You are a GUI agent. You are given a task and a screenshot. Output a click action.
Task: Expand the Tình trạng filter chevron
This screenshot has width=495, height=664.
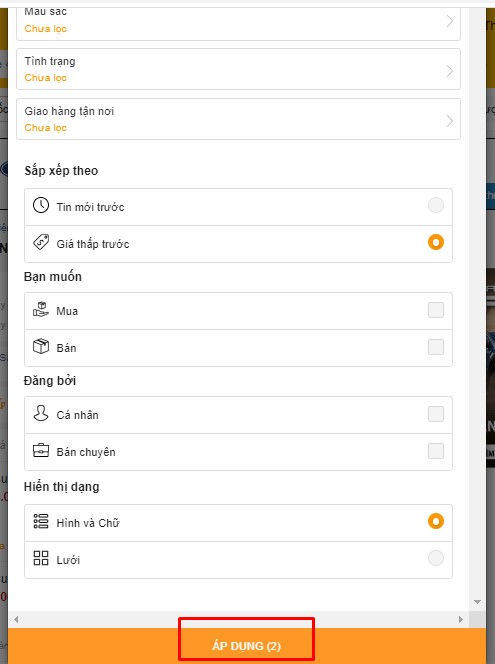(450, 71)
